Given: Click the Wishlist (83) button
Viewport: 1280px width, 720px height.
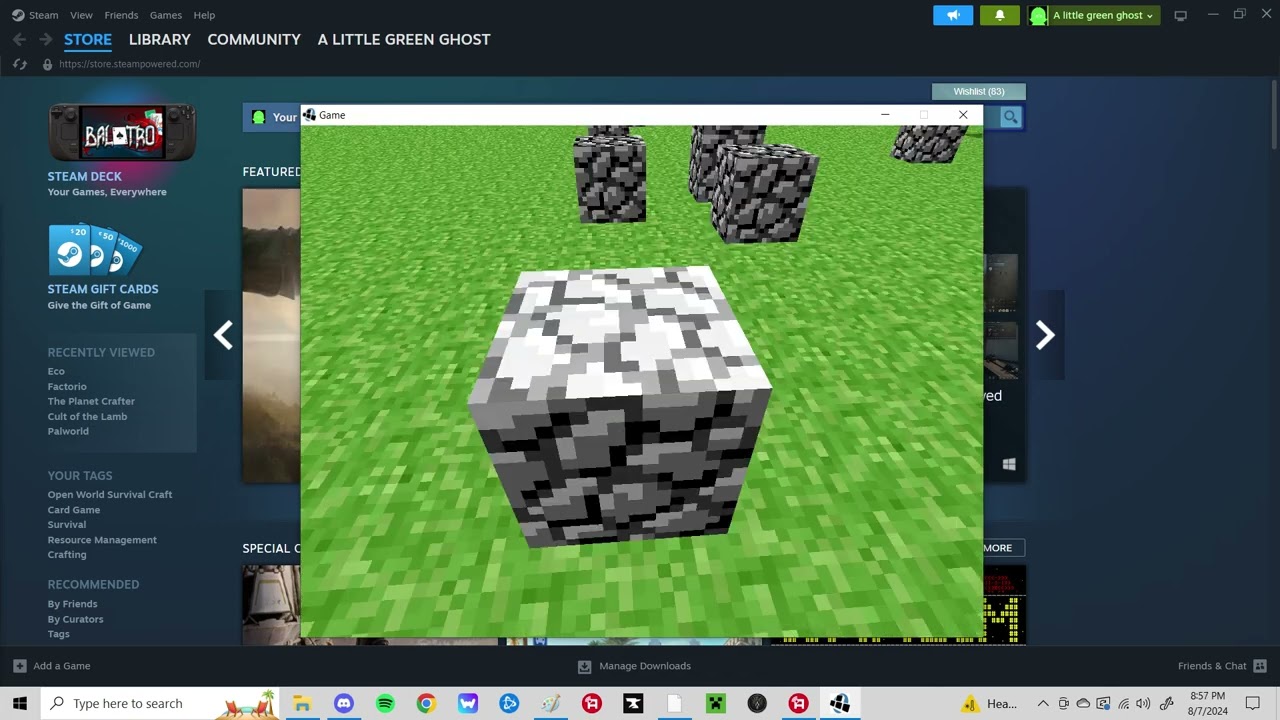Looking at the screenshot, I should [x=979, y=92].
